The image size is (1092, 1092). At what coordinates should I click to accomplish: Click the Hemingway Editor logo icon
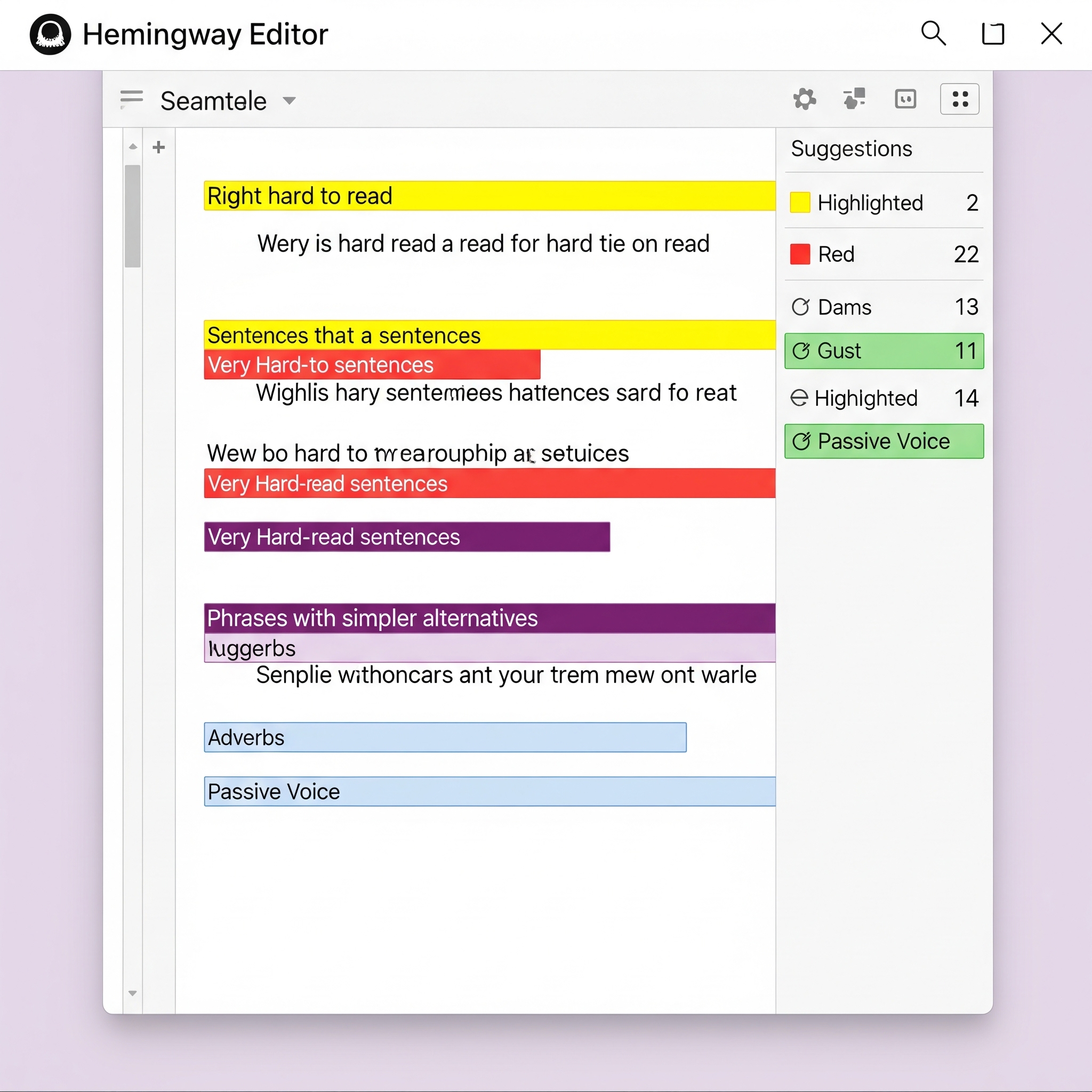(50, 34)
